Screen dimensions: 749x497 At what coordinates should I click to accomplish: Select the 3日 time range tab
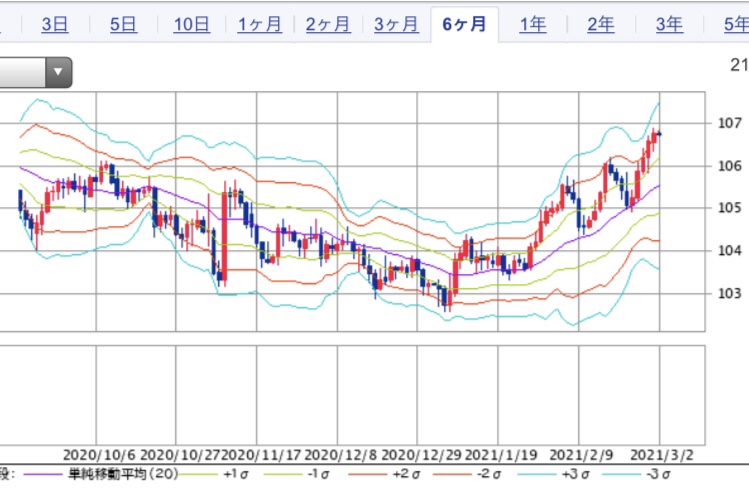pos(55,24)
